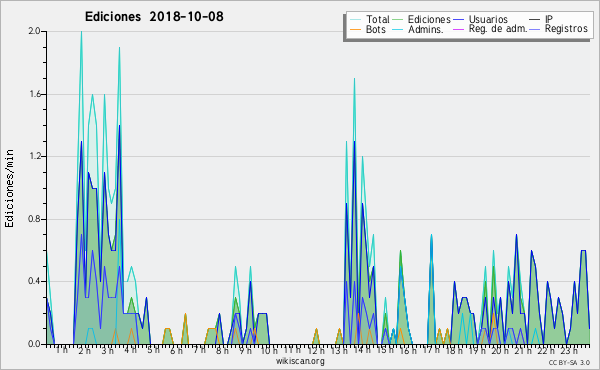Click the '19 h' x-axis label
Screen dimensions: 600x370
coord(477,351)
